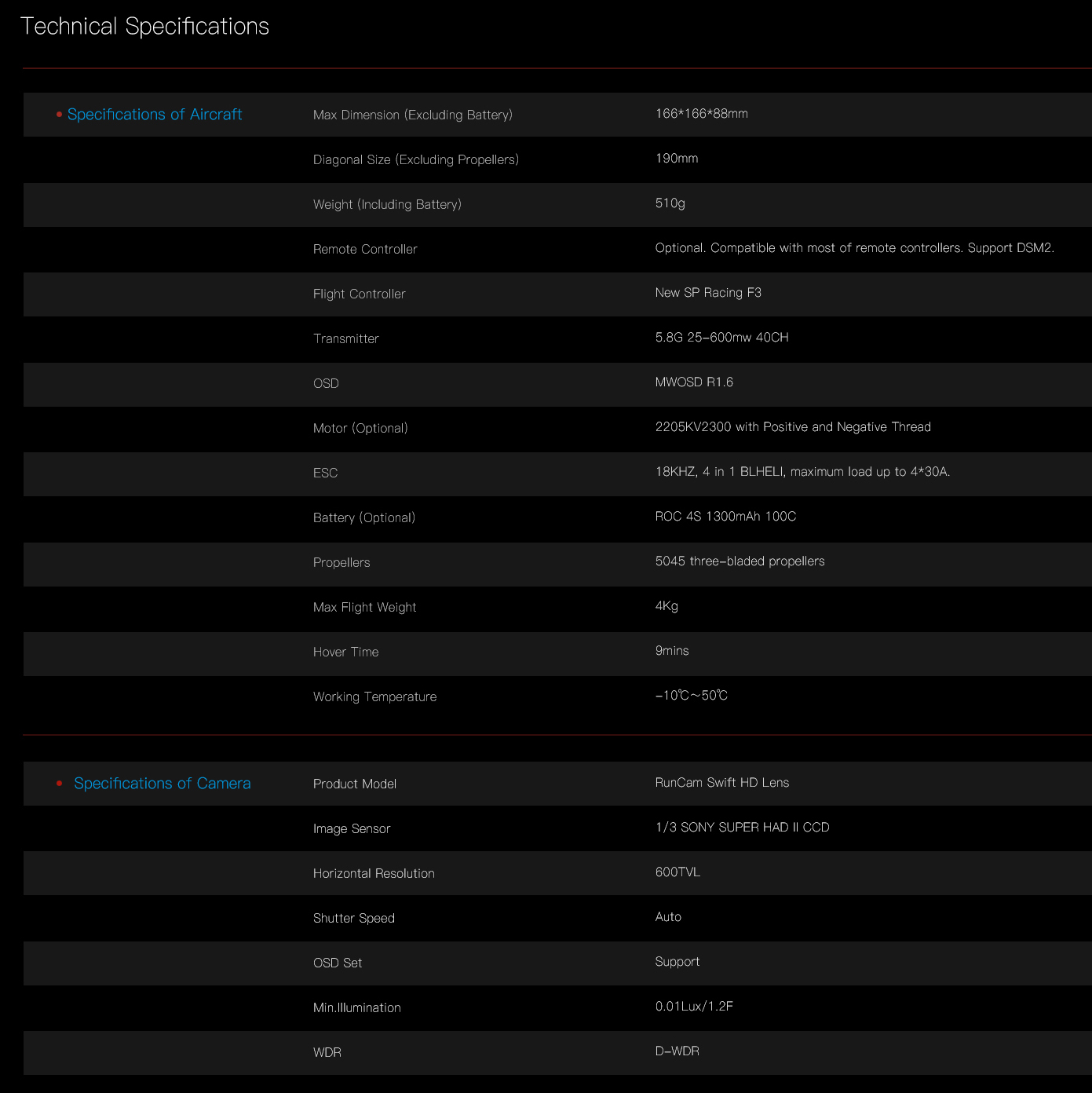The width and height of the screenshot is (1092, 1093).
Task: Select the Remote Controller compatibility description
Action: tap(854, 248)
